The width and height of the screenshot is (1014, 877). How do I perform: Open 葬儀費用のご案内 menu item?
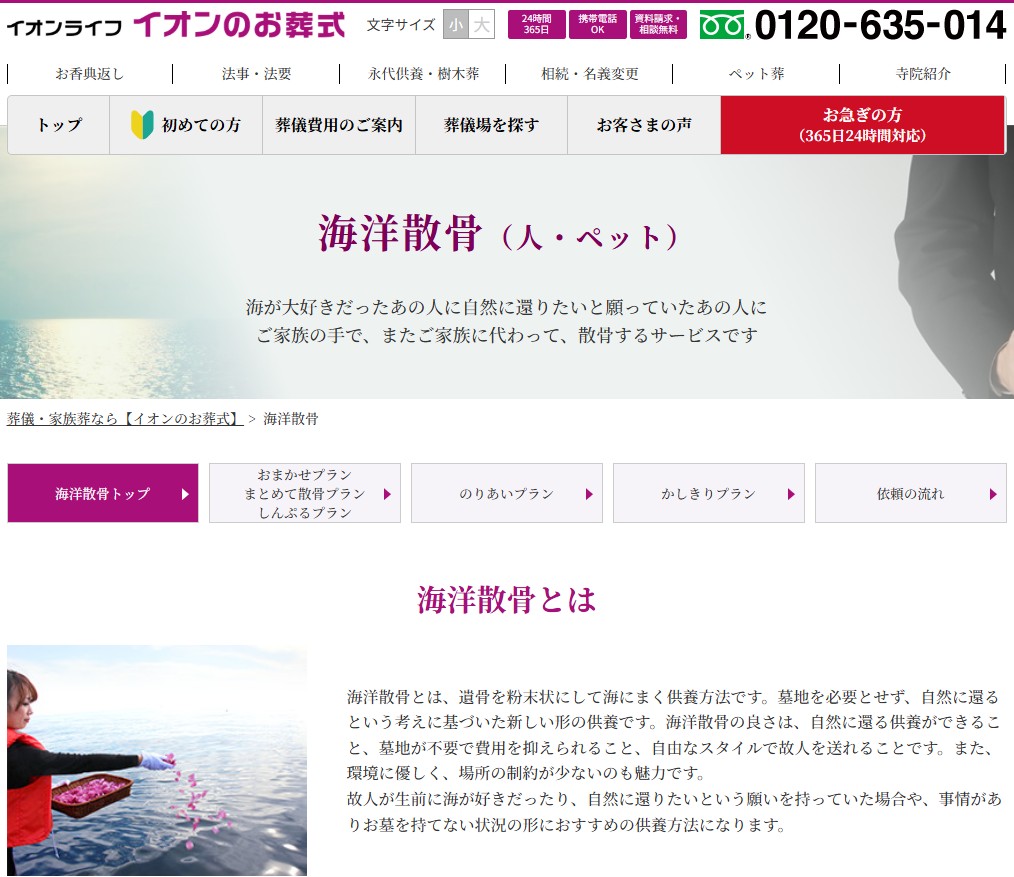pyautogui.click(x=339, y=125)
